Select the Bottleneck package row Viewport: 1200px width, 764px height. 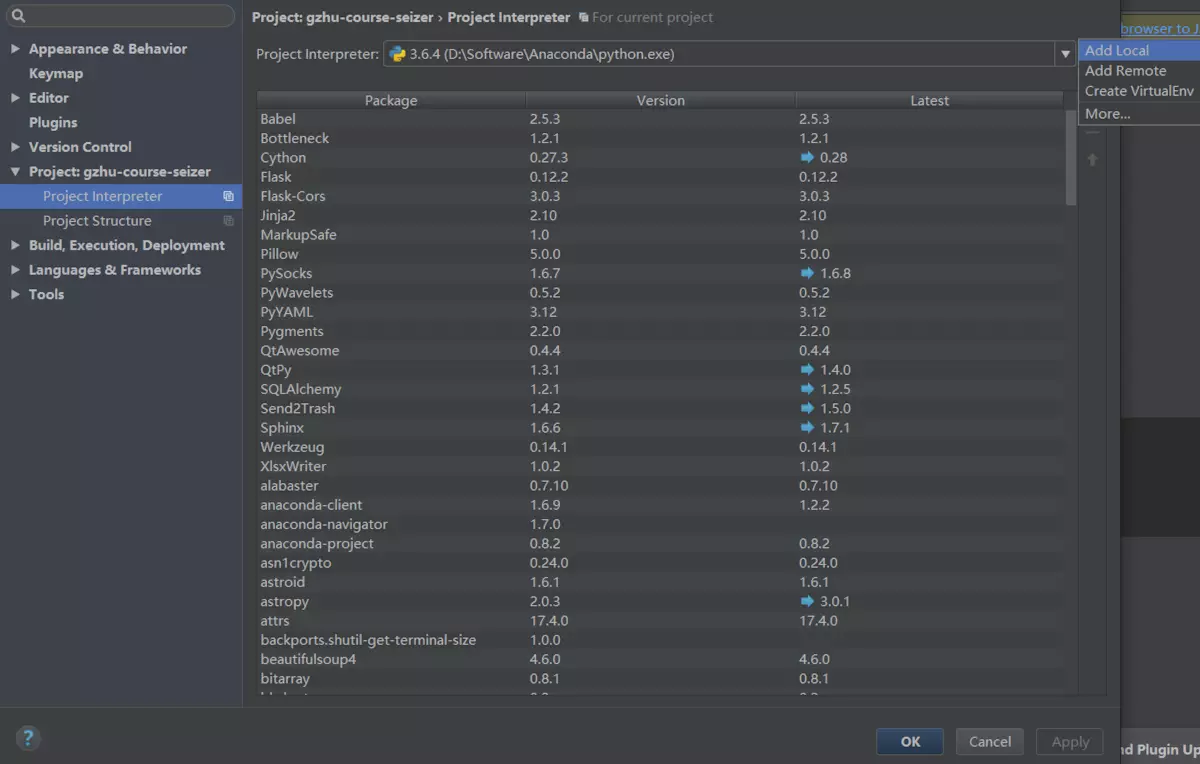pyautogui.click(x=661, y=138)
